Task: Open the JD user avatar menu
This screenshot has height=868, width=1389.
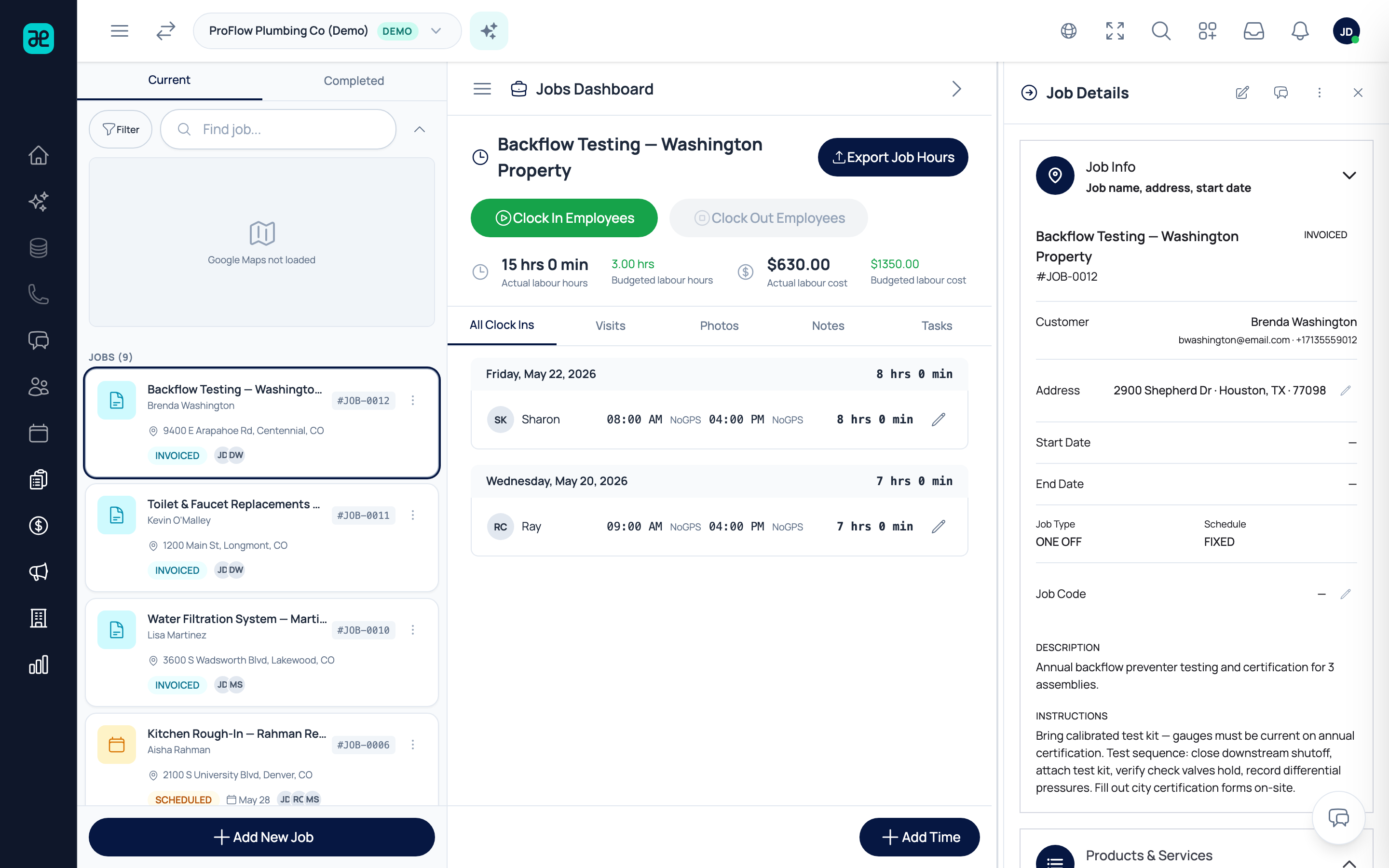Action: pos(1347,31)
